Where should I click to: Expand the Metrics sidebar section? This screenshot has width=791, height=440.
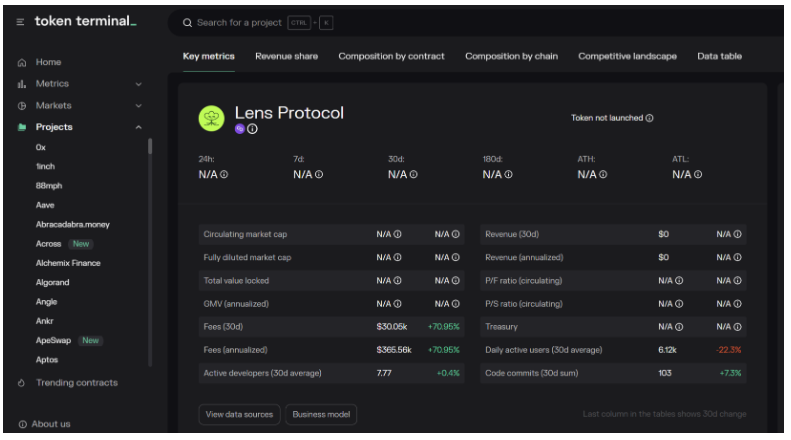(138, 84)
